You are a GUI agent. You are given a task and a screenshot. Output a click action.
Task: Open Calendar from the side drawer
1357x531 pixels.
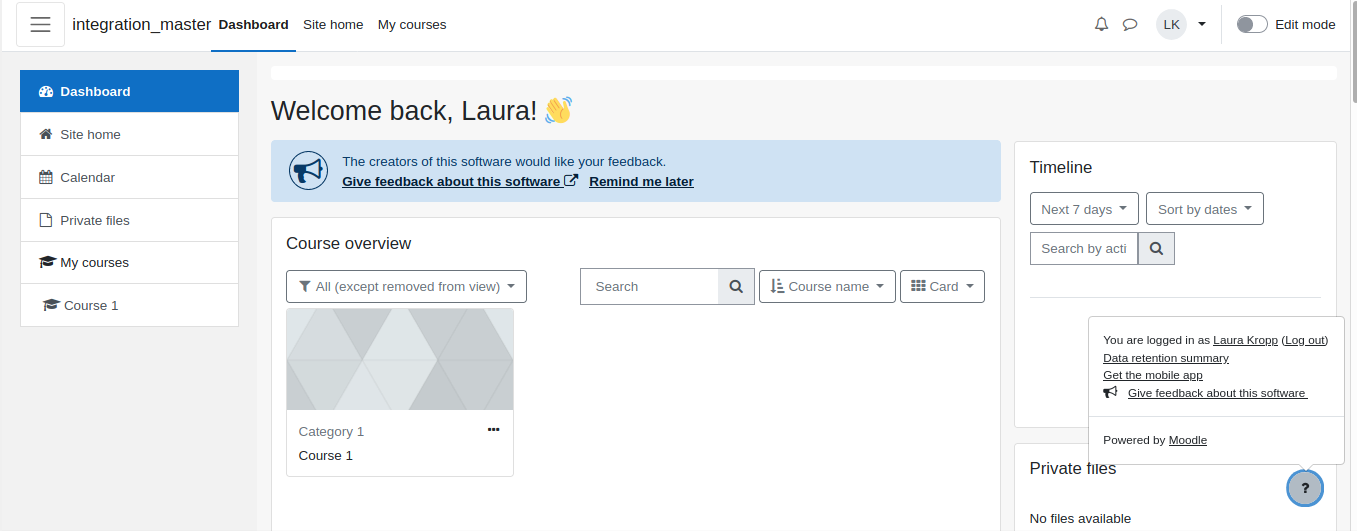(129, 177)
